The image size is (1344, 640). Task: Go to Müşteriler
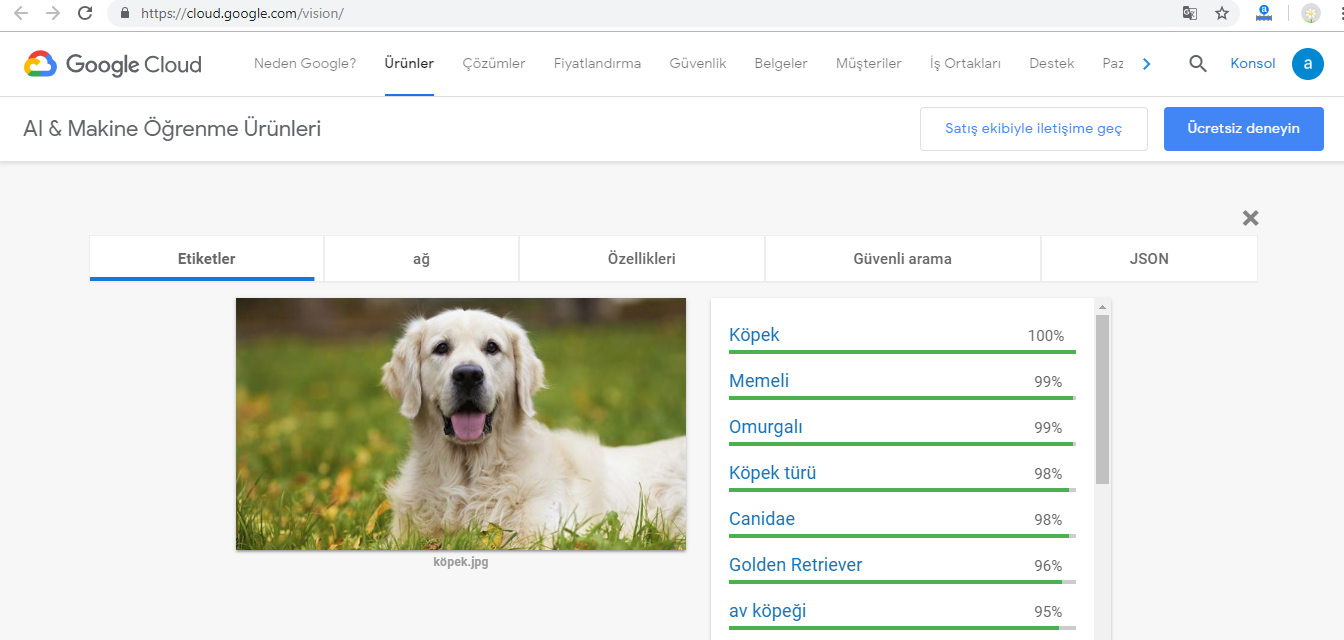[x=869, y=63]
